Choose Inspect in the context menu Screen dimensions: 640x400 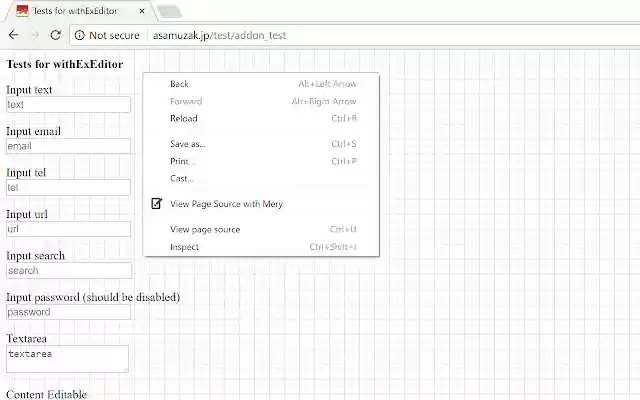[261, 247]
